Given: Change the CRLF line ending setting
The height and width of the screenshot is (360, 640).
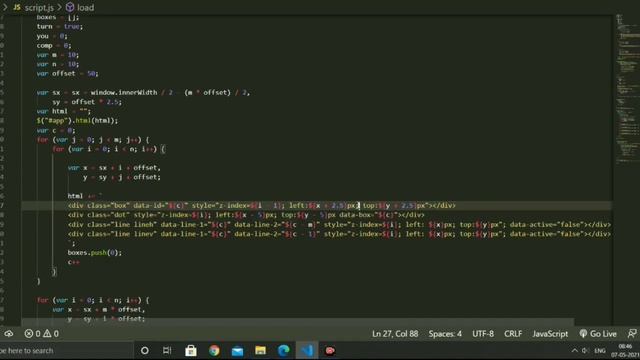Looking at the screenshot, I should coord(513,334).
